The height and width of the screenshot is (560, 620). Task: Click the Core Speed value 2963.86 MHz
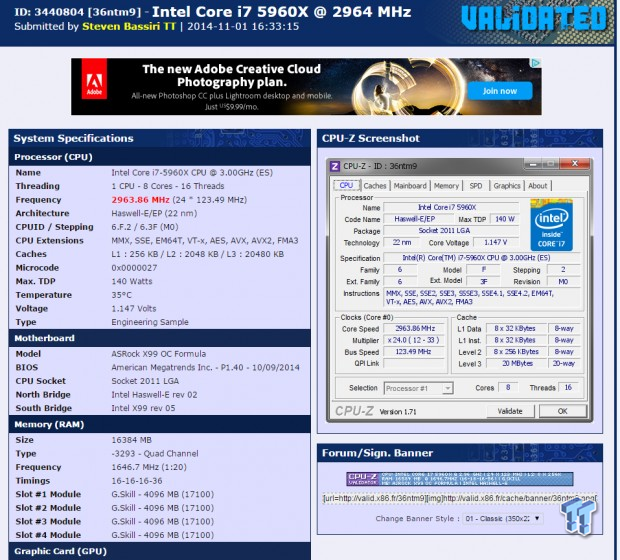[x=415, y=328]
